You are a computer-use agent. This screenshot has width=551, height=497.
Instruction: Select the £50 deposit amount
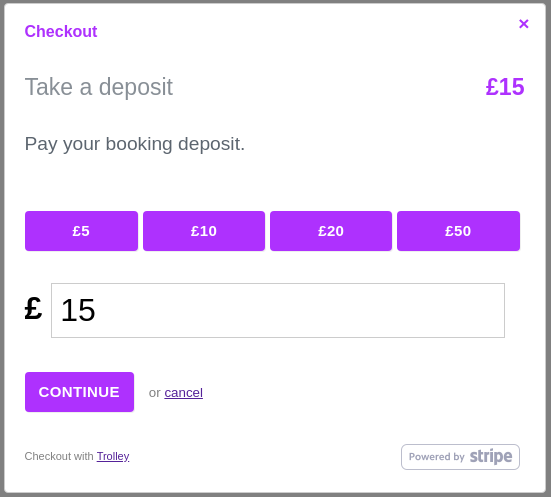point(458,231)
